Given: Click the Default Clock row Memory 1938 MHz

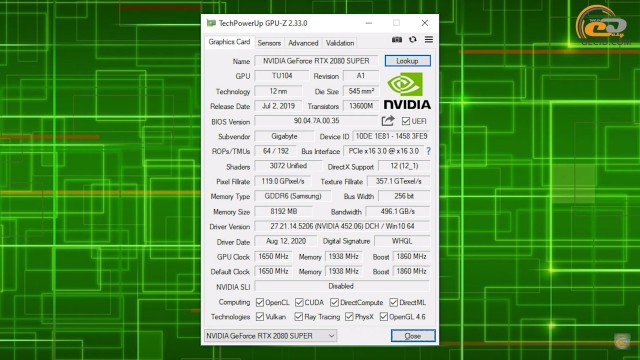Looking at the screenshot, I should coord(344,271).
